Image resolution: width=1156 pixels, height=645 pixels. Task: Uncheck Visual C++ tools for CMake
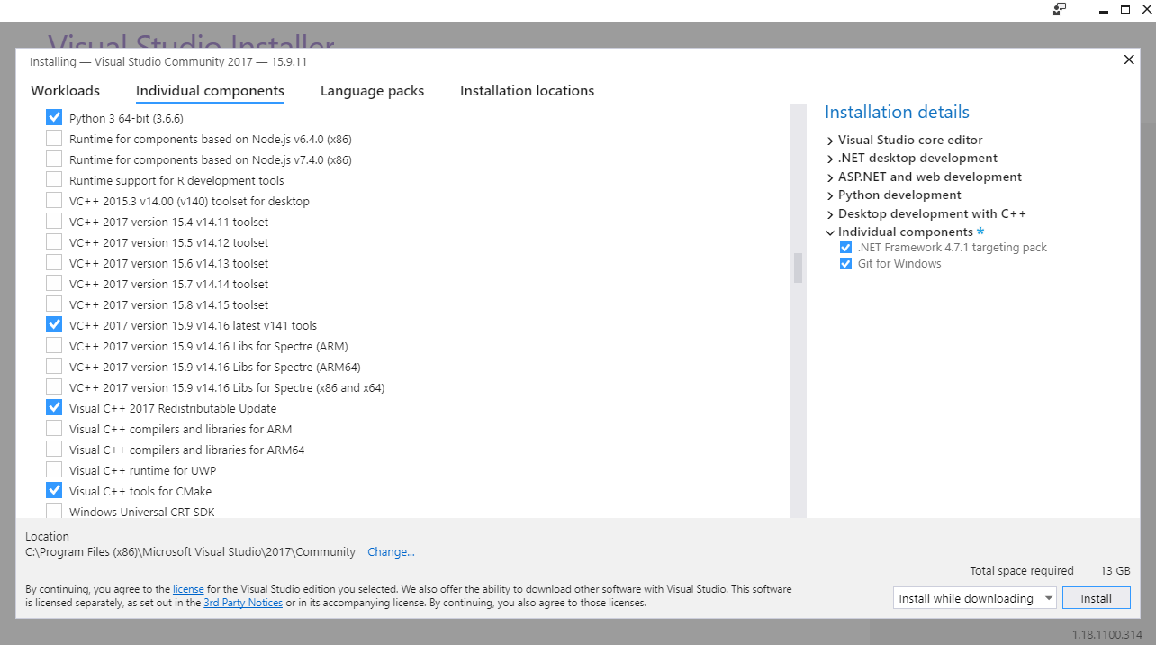coord(54,490)
